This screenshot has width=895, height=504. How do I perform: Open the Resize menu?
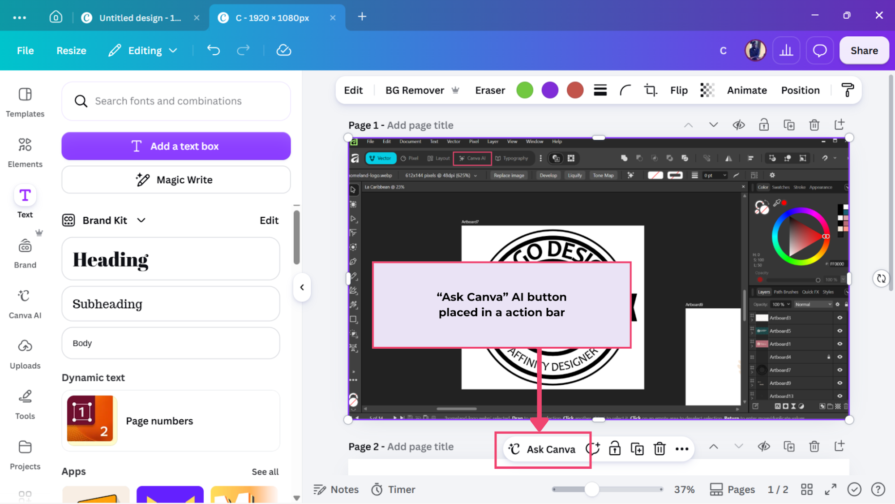[x=71, y=50]
